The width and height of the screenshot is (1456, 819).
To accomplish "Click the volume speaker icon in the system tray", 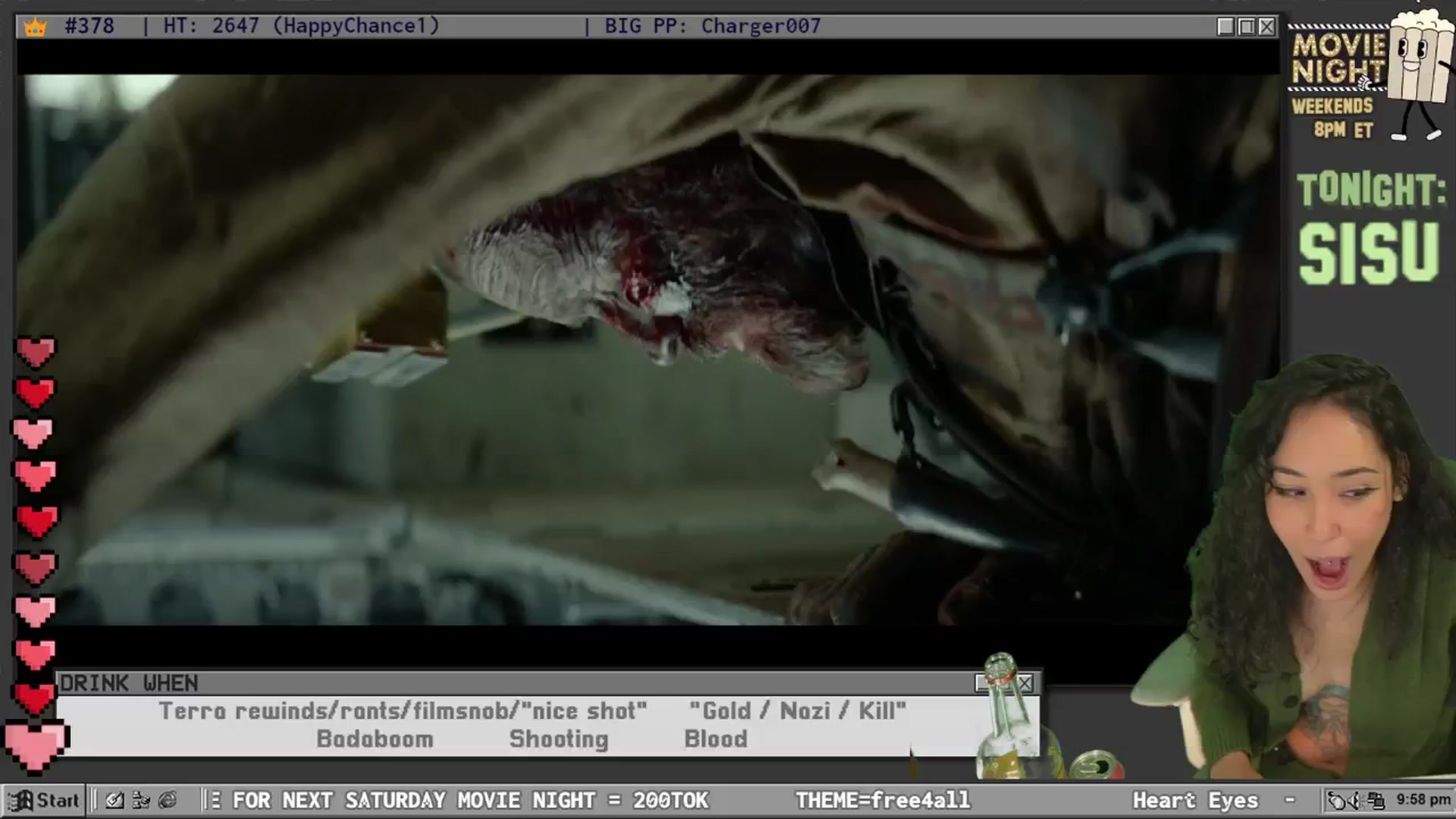I will click(x=1357, y=800).
